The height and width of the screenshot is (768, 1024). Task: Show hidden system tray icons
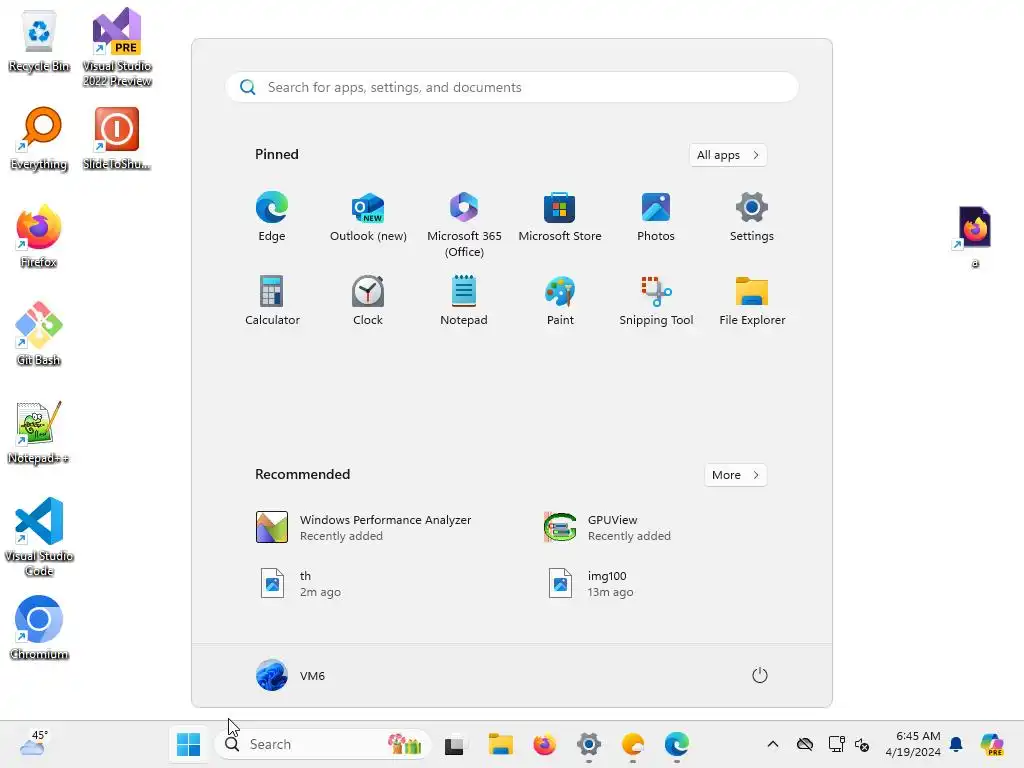pyautogui.click(x=773, y=744)
